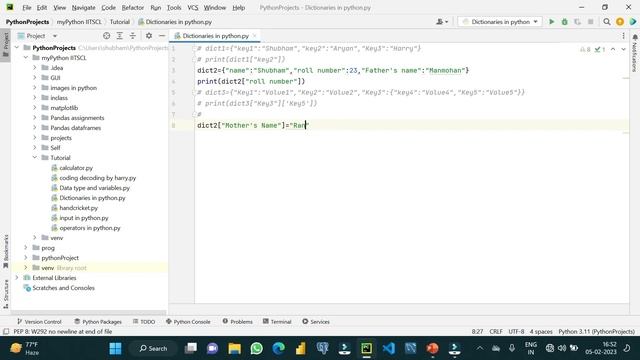Click Expand All in Project panel
The image size is (640, 360).
click(x=120, y=36)
